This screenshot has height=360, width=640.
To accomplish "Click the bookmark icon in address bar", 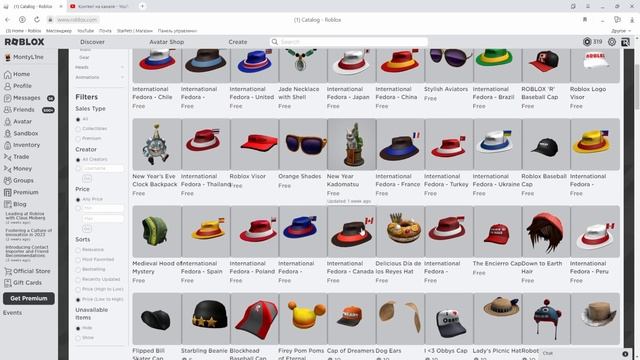I will [x=584, y=20].
